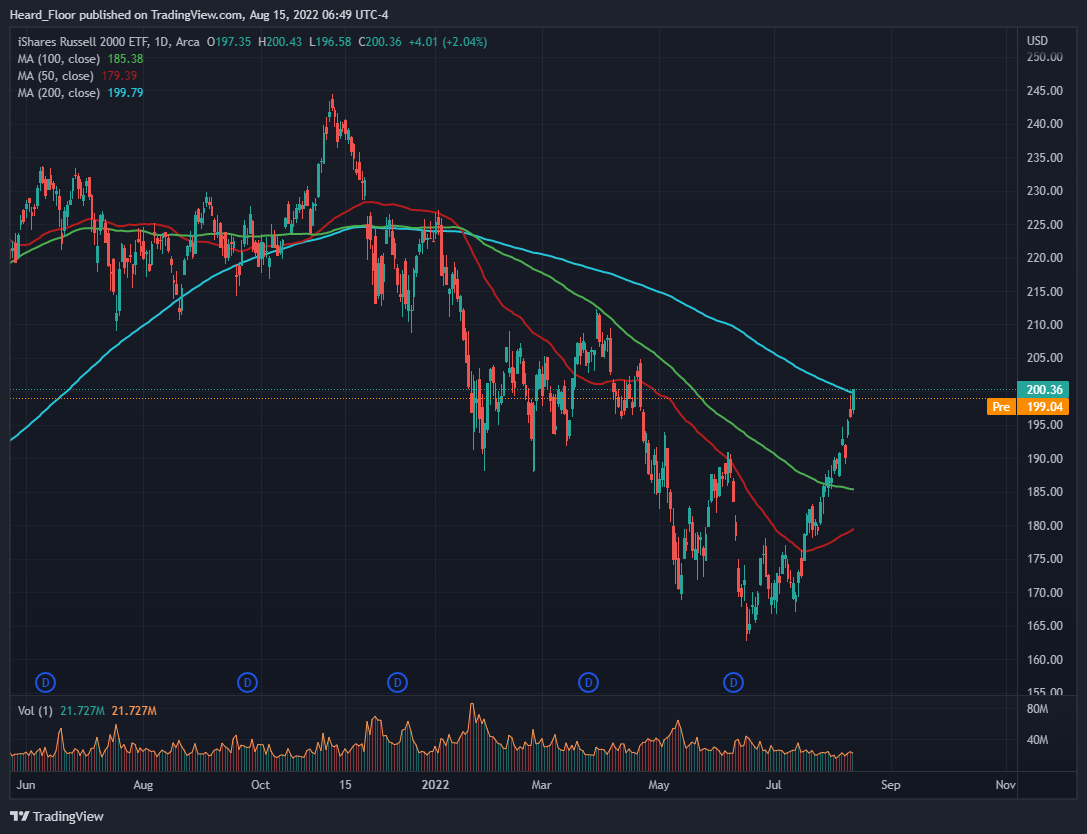Click the change value +4.01 (+2.04%)
1087x834 pixels.
[x=448, y=42]
